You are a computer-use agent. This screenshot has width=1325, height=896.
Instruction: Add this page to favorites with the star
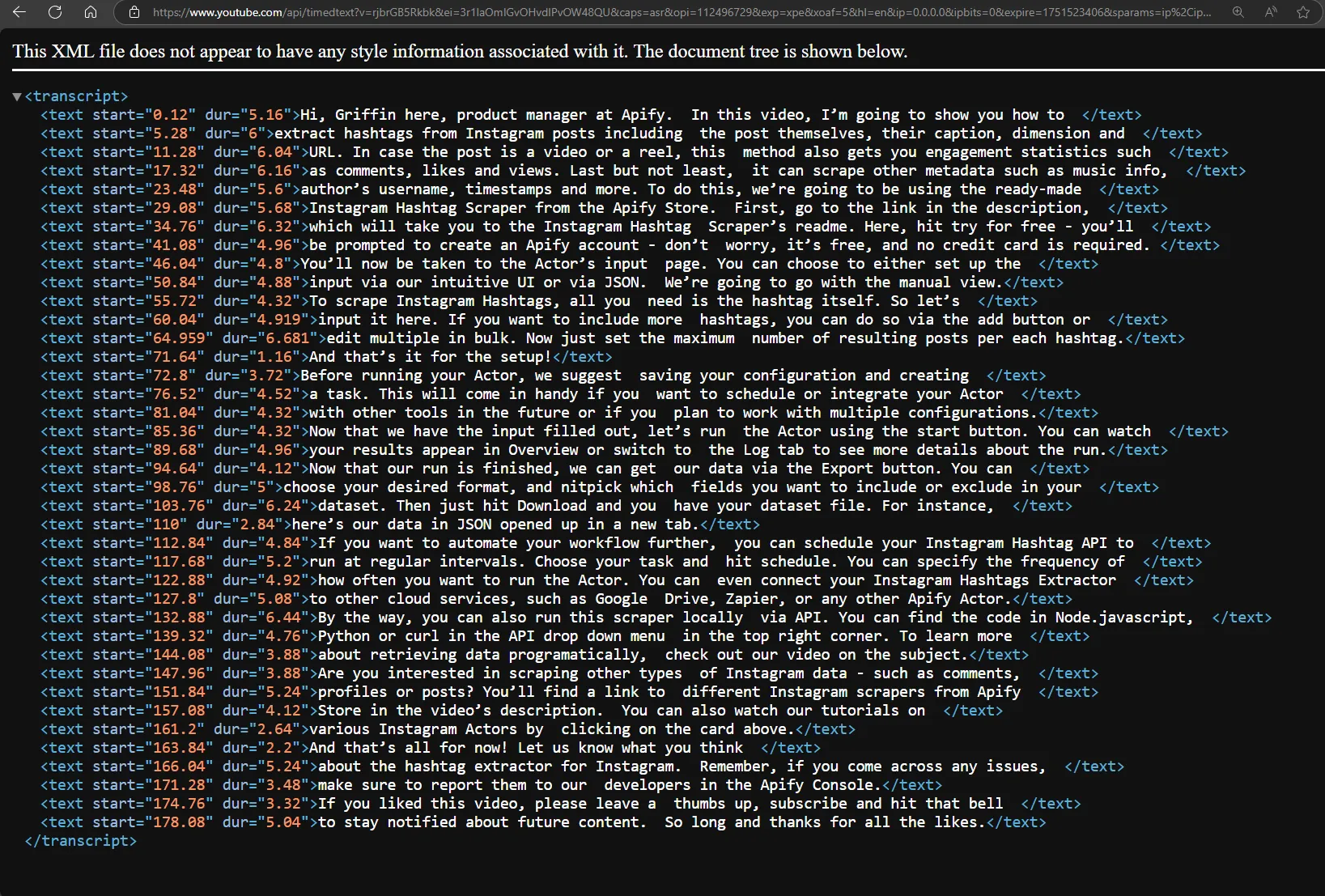[x=1303, y=12]
